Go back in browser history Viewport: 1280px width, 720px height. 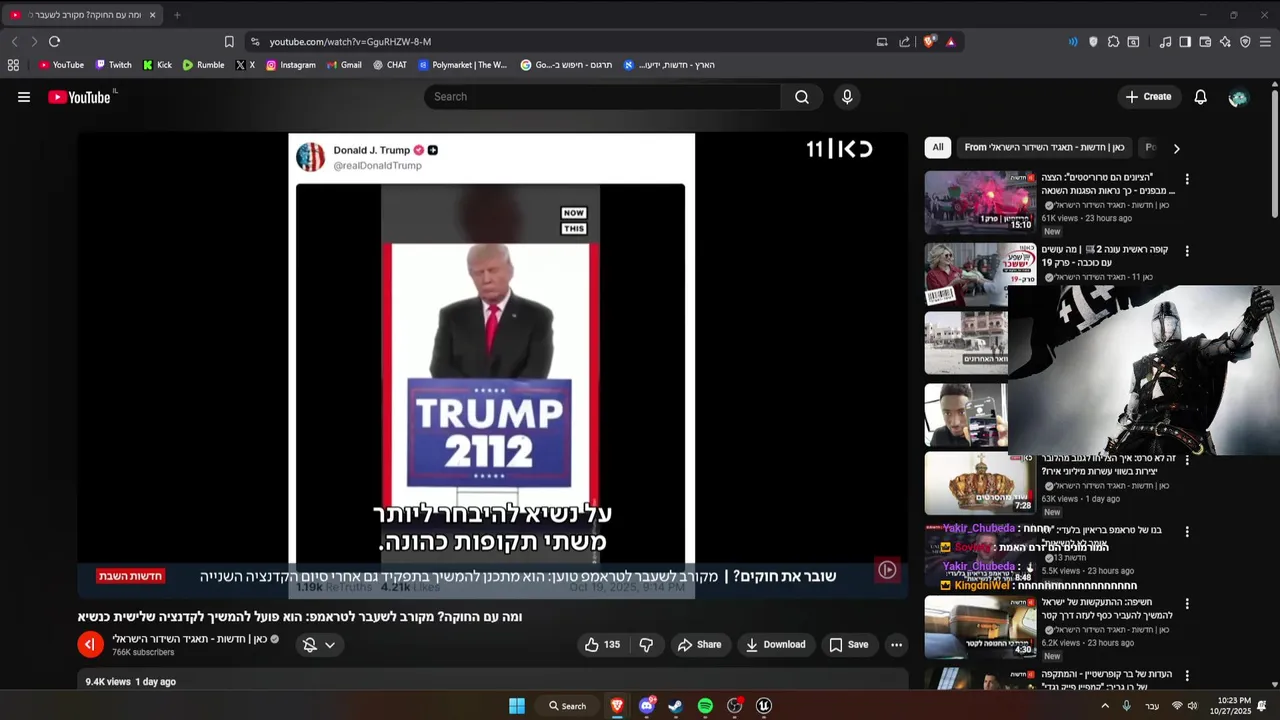coord(14,41)
